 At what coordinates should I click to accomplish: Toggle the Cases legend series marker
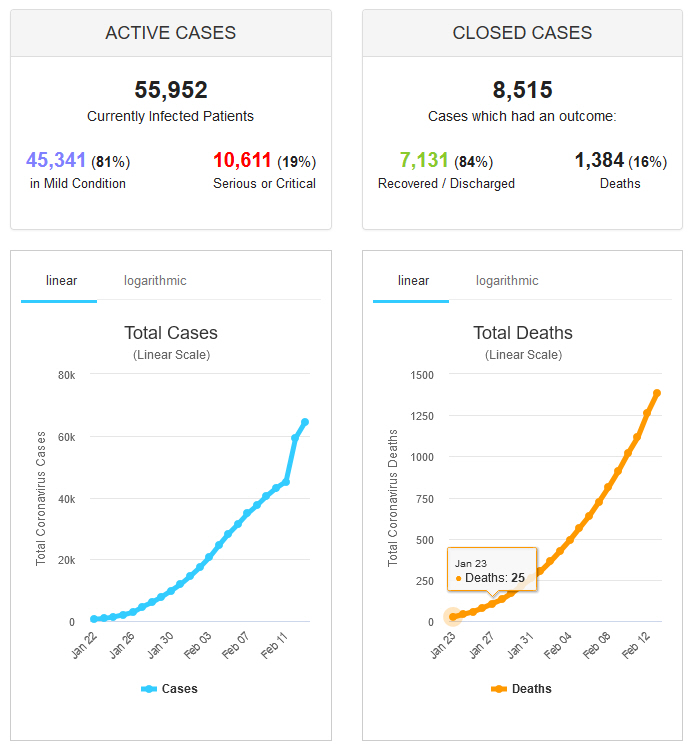point(150,689)
